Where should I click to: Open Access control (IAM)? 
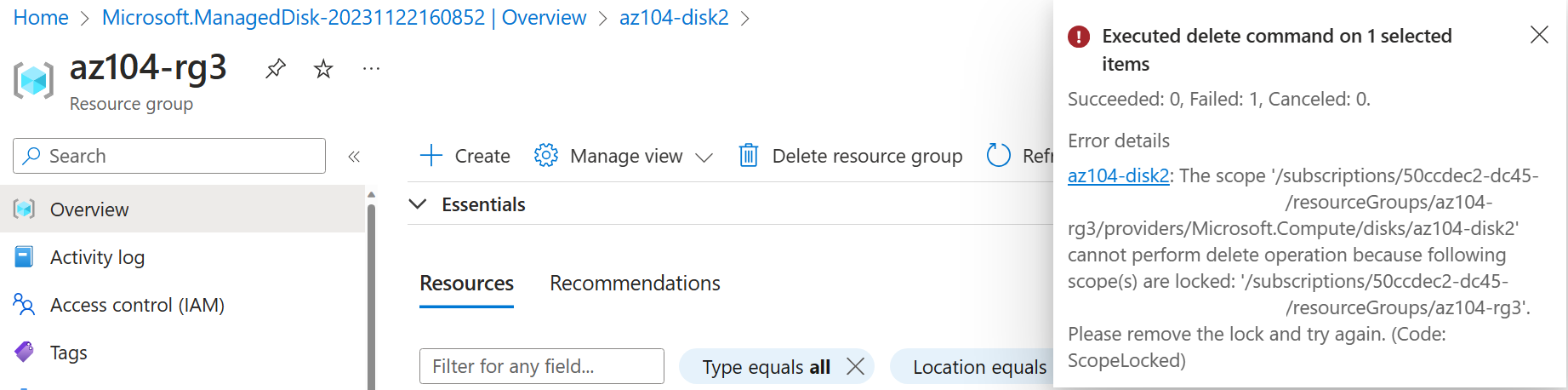[136, 305]
